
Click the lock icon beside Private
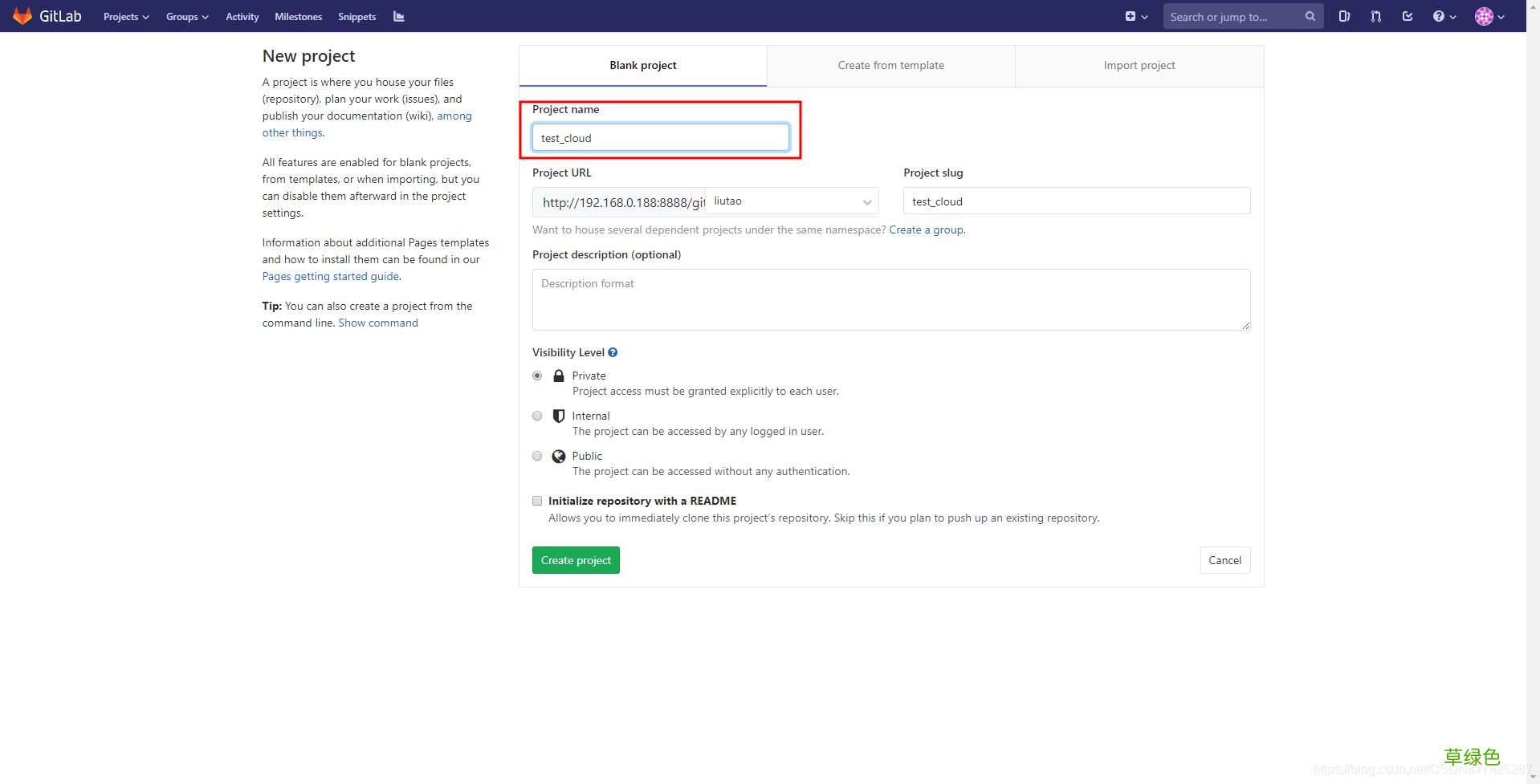pos(559,376)
